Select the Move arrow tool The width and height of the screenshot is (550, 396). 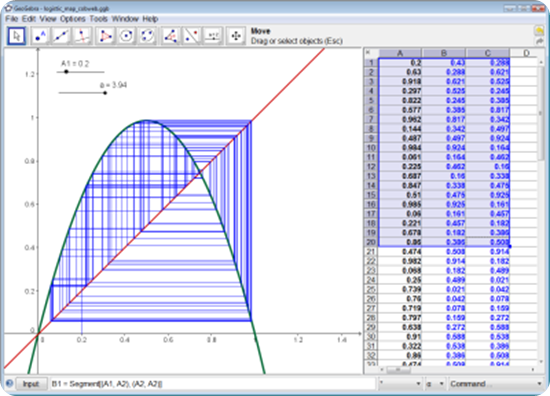pos(16,36)
